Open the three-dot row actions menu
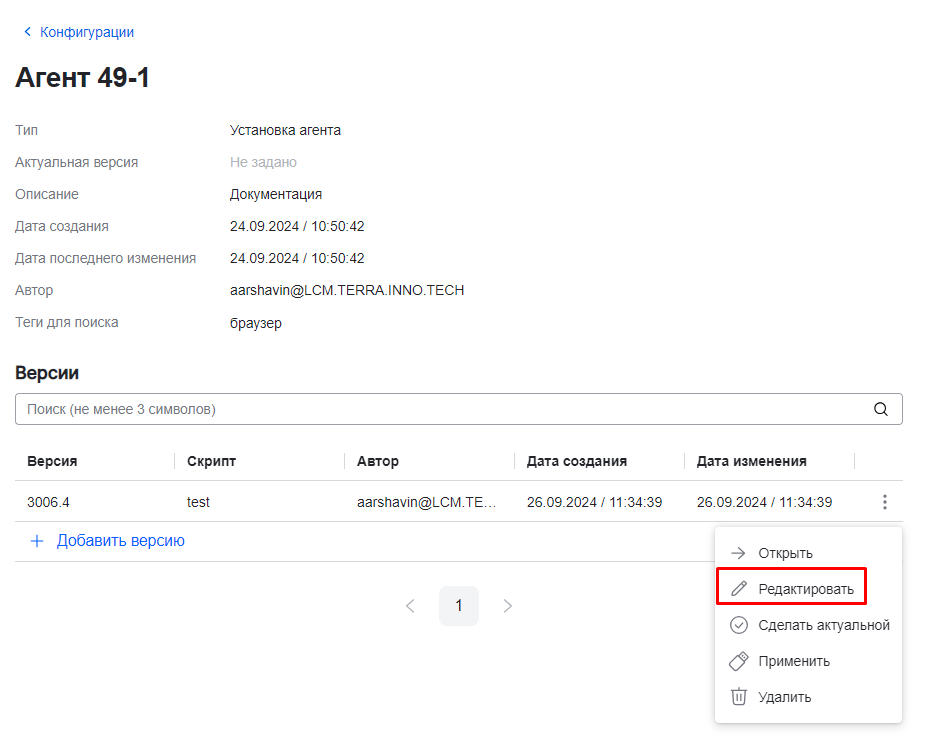Image resolution: width=936 pixels, height=740 pixels. 884,502
